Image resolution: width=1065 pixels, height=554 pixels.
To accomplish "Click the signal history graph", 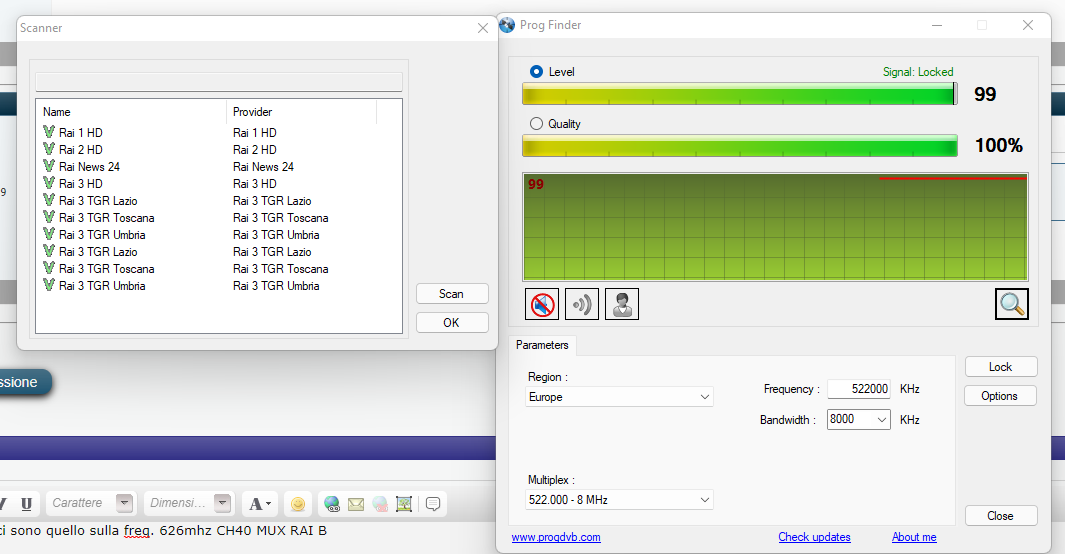I will coord(775,227).
